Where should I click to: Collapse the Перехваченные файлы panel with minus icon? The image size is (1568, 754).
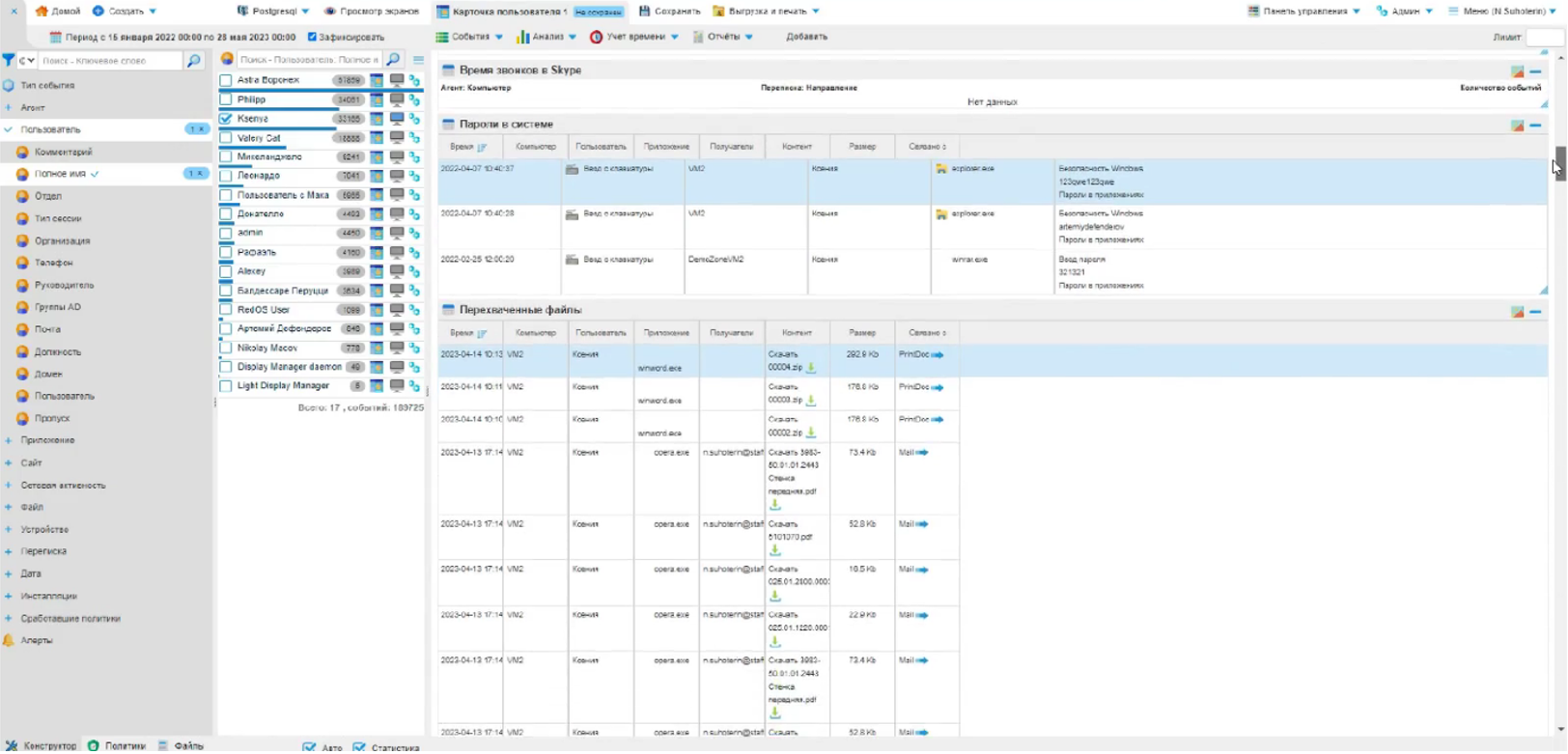(x=1535, y=312)
